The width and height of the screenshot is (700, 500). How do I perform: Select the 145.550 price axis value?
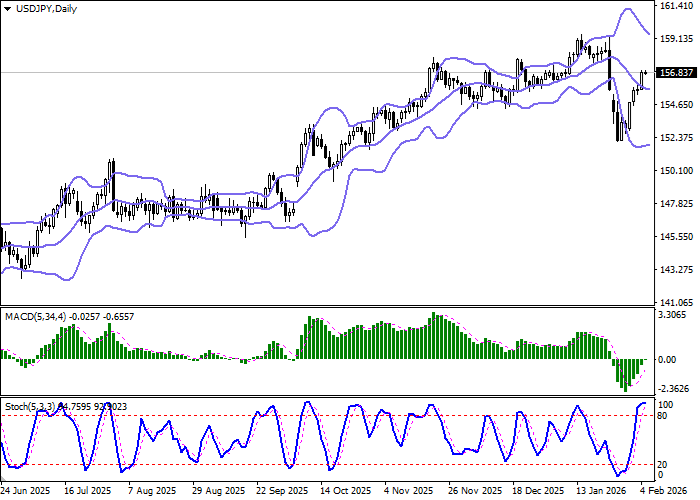(x=678, y=237)
